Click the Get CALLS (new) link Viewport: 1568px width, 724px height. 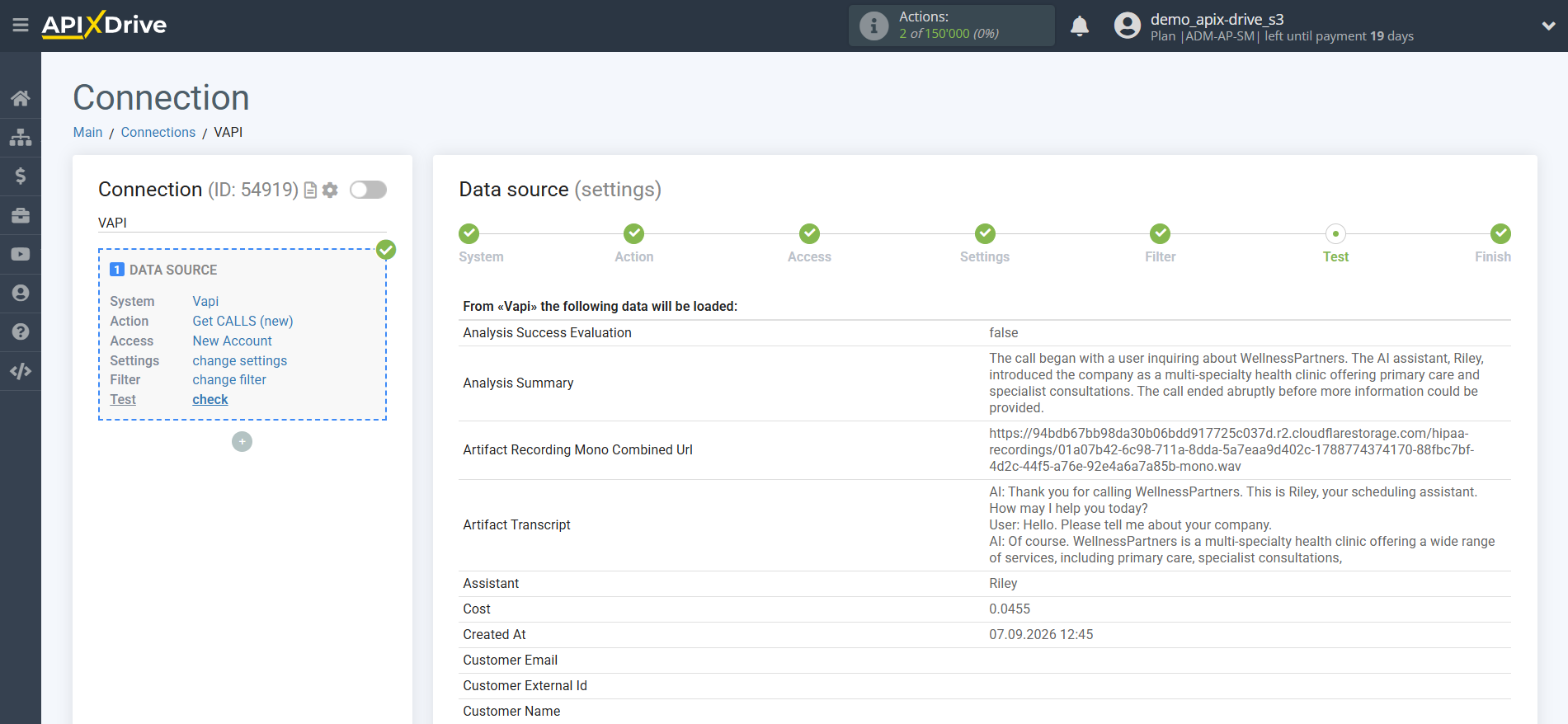point(242,321)
